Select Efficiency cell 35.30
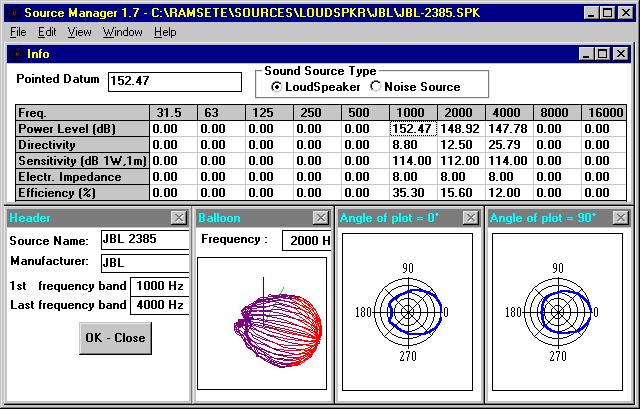640x409 pixels. (413, 193)
